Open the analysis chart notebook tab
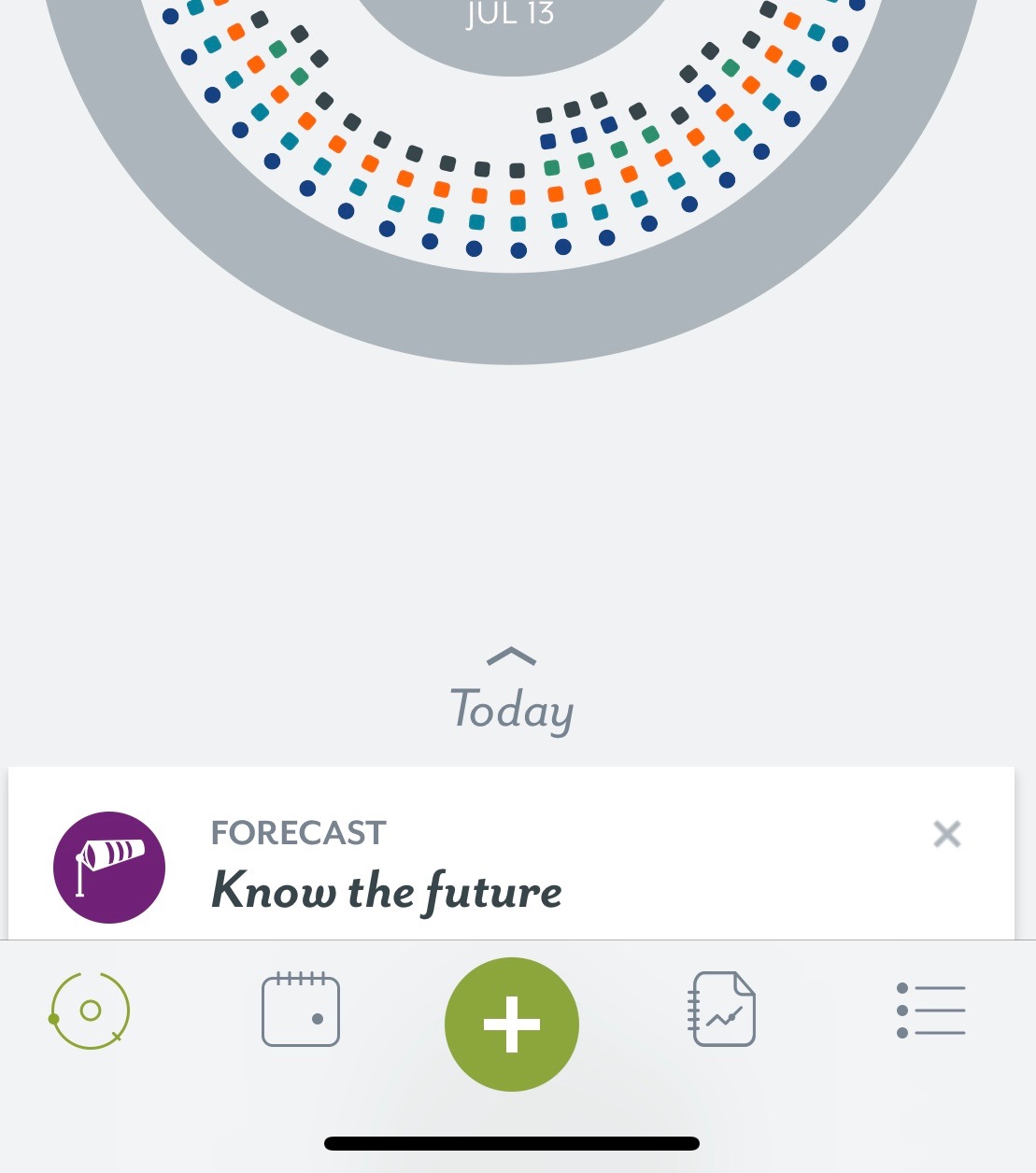The width and height of the screenshot is (1036, 1173). 723,1010
